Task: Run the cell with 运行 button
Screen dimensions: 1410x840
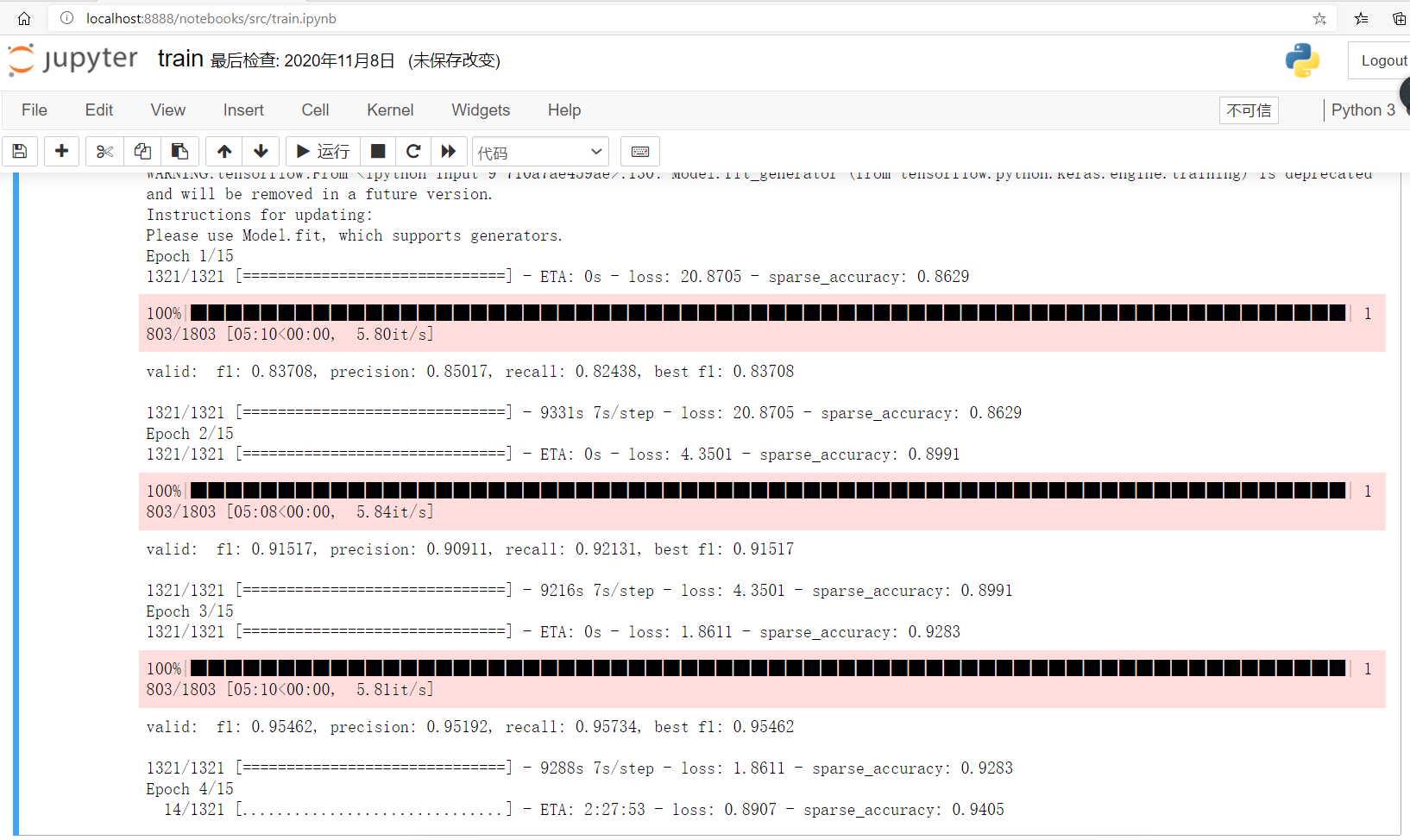Action: click(x=323, y=152)
